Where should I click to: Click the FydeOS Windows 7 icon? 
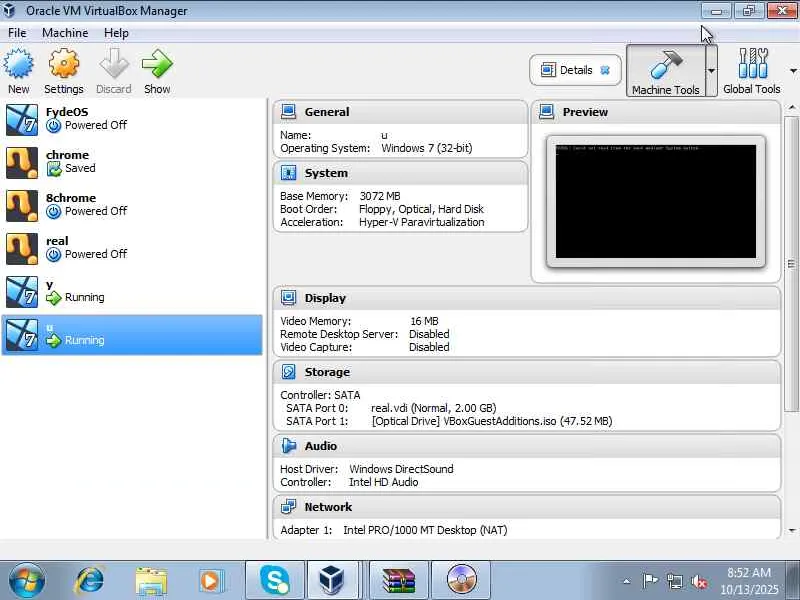(x=22, y=120)
